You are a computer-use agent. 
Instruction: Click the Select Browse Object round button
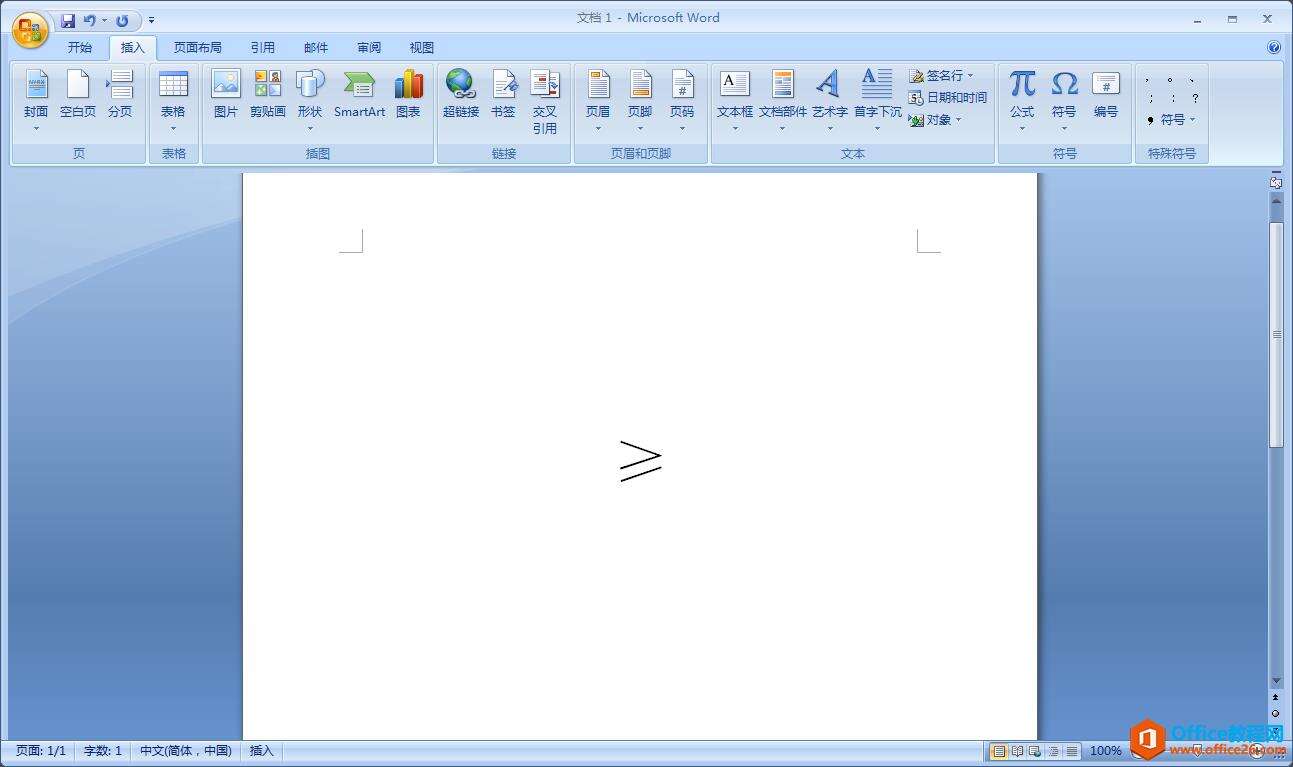(1276, 714)
